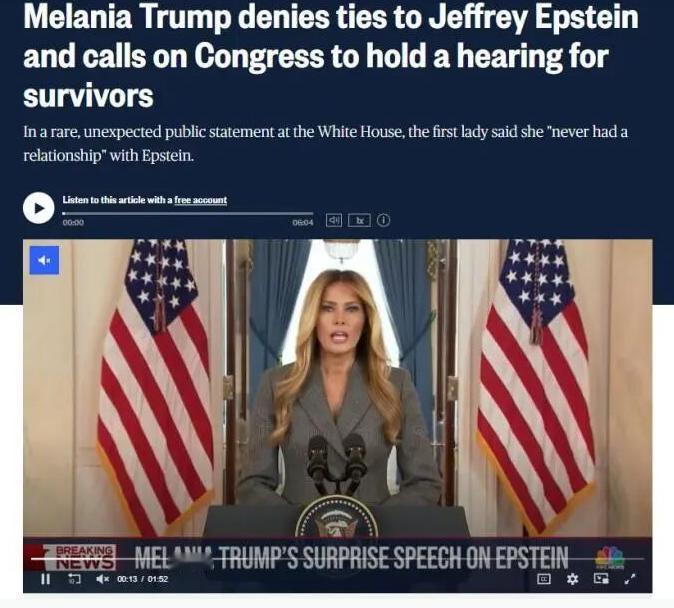Toggle the muted volume icon in video bar
Viewport: 674px width, 608px height.
(102, 579)
